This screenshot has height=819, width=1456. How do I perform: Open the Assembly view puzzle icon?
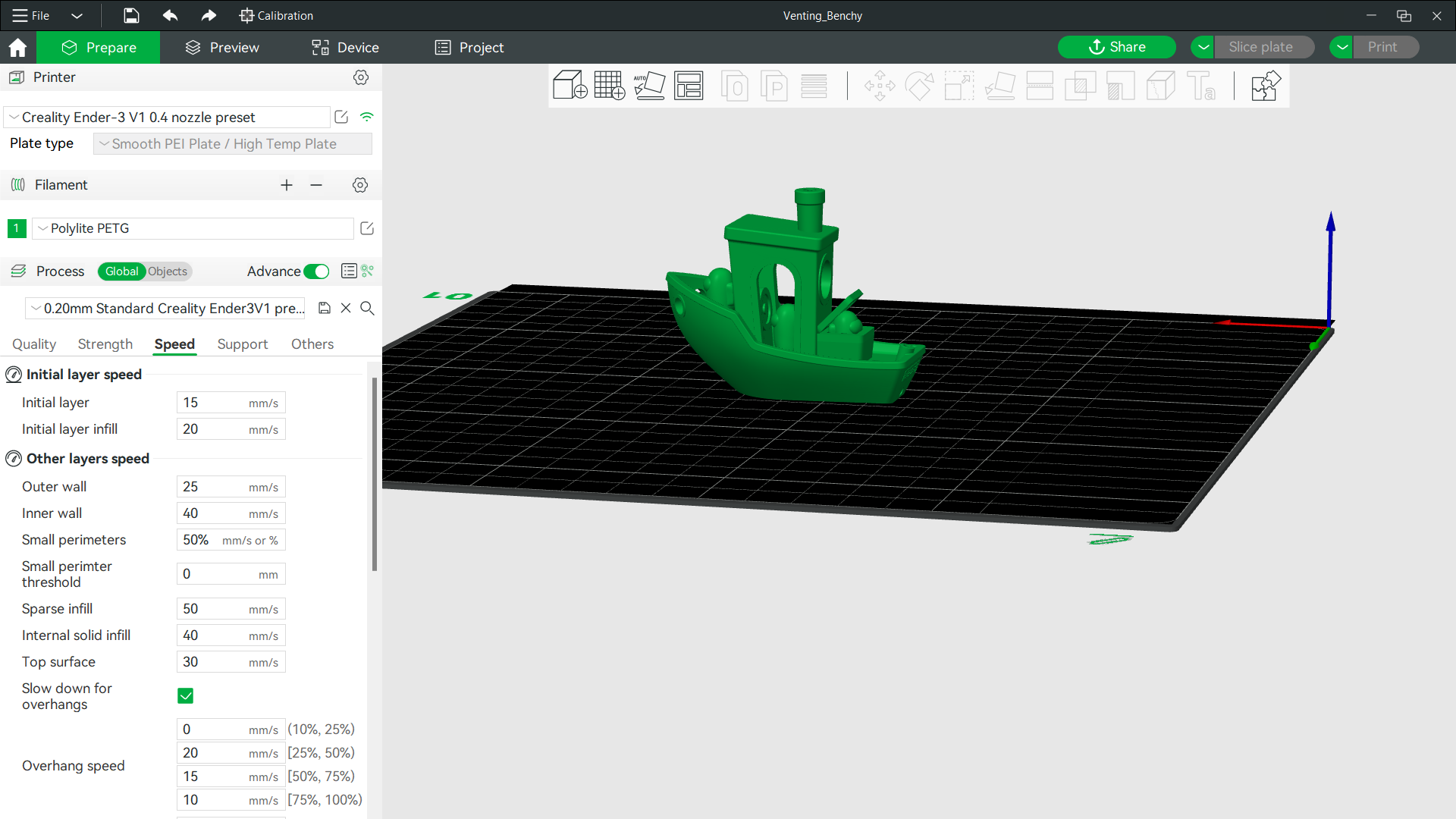[1266, 86]
